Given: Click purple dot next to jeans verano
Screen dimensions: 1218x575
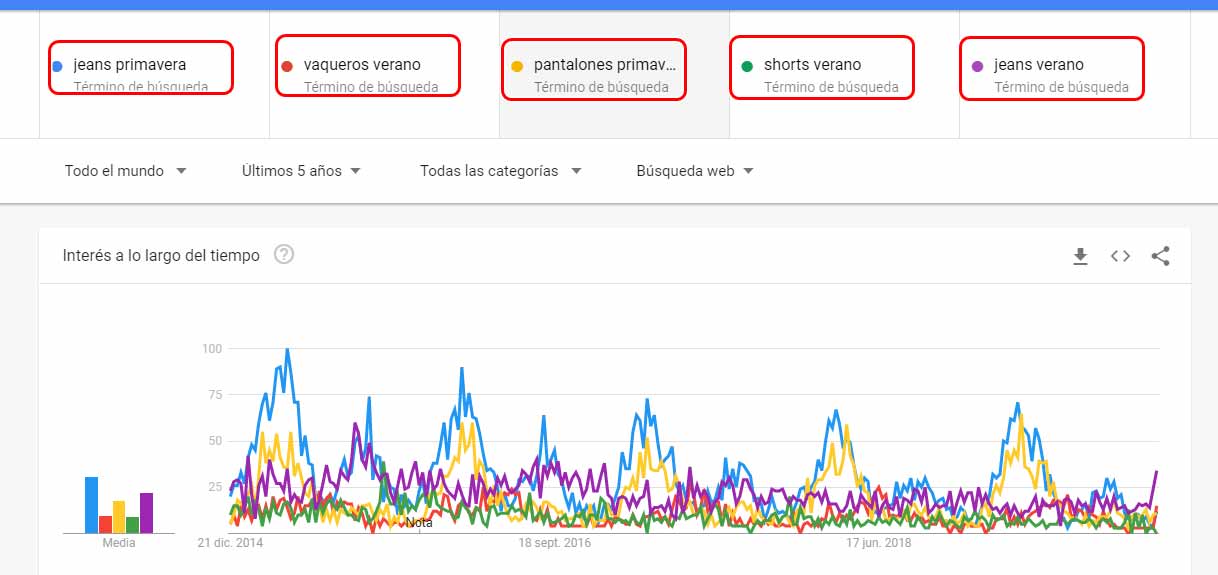Looking at the screenshot, I should (x=977, y=66).
